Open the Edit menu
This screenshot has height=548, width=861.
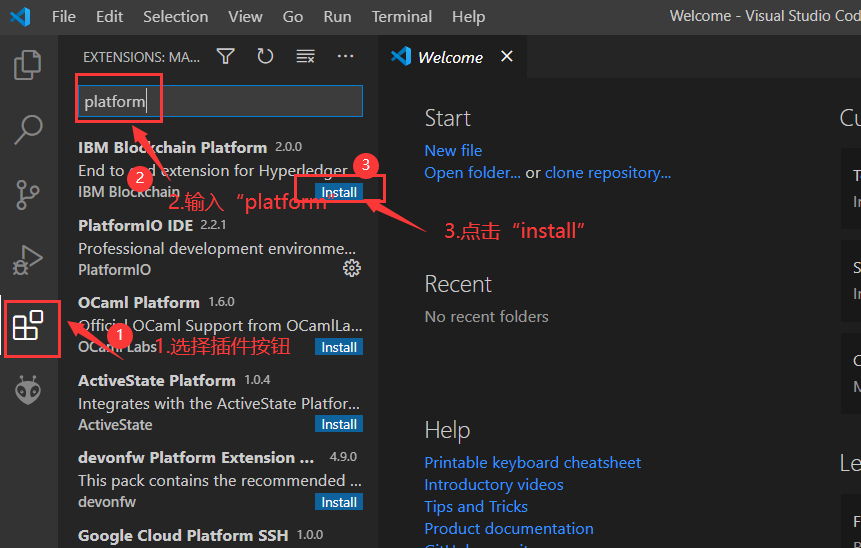[109, 16]
